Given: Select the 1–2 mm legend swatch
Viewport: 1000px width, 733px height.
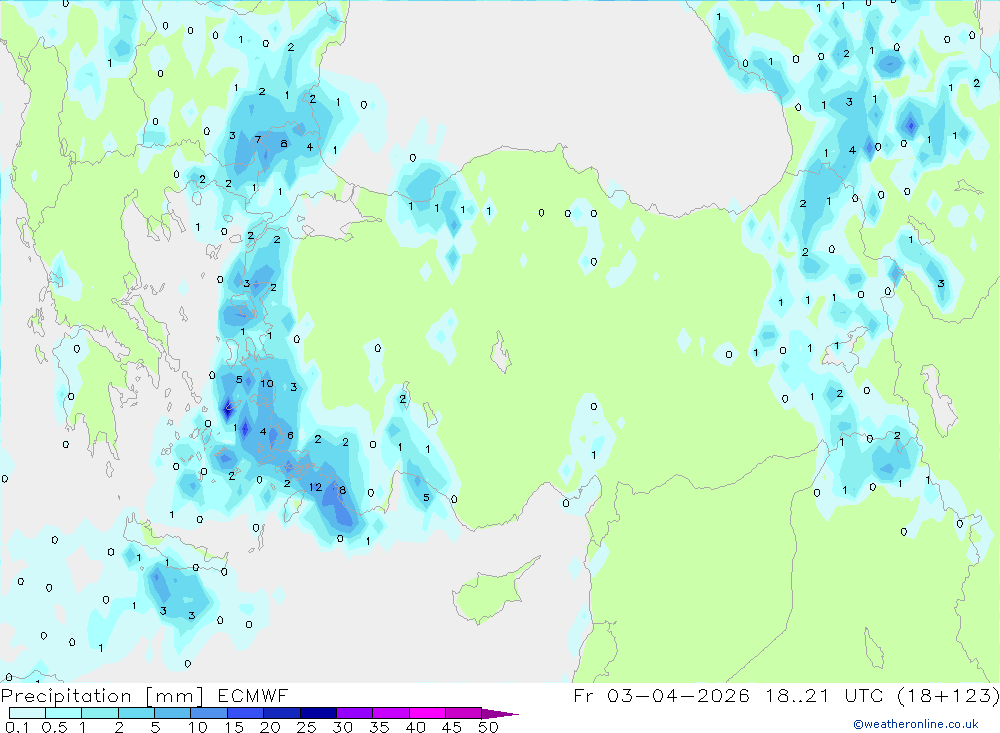Looking at the screenshot, I should point(100,713).
